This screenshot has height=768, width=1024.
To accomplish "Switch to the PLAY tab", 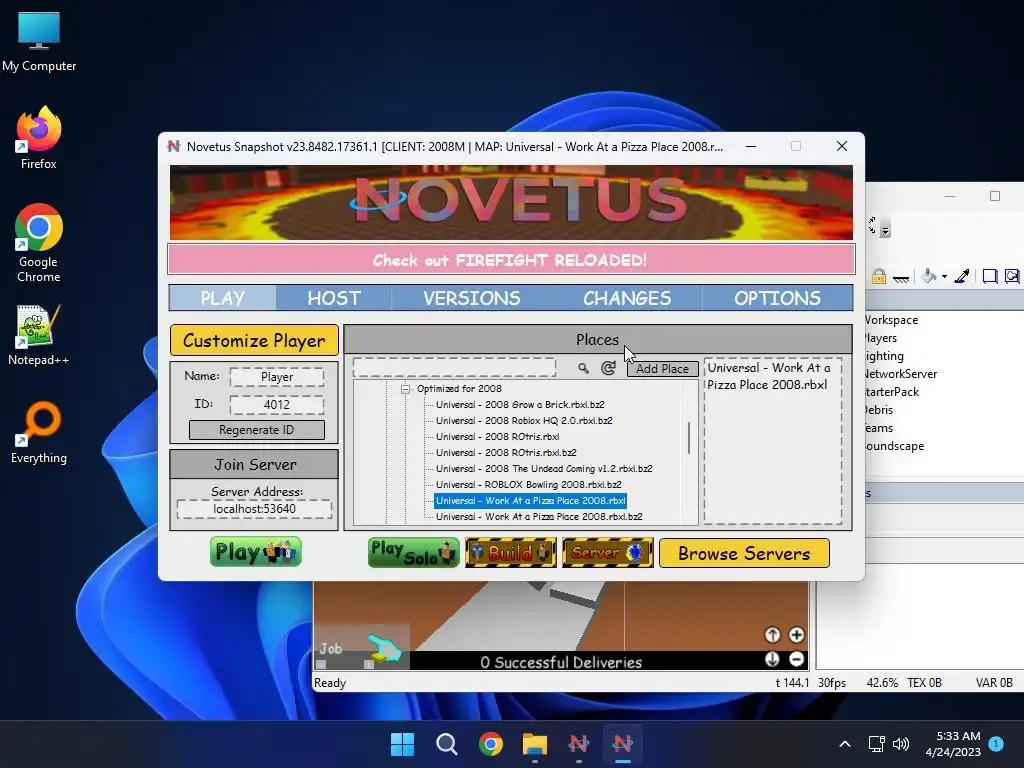I will click(x=223, y=298).
